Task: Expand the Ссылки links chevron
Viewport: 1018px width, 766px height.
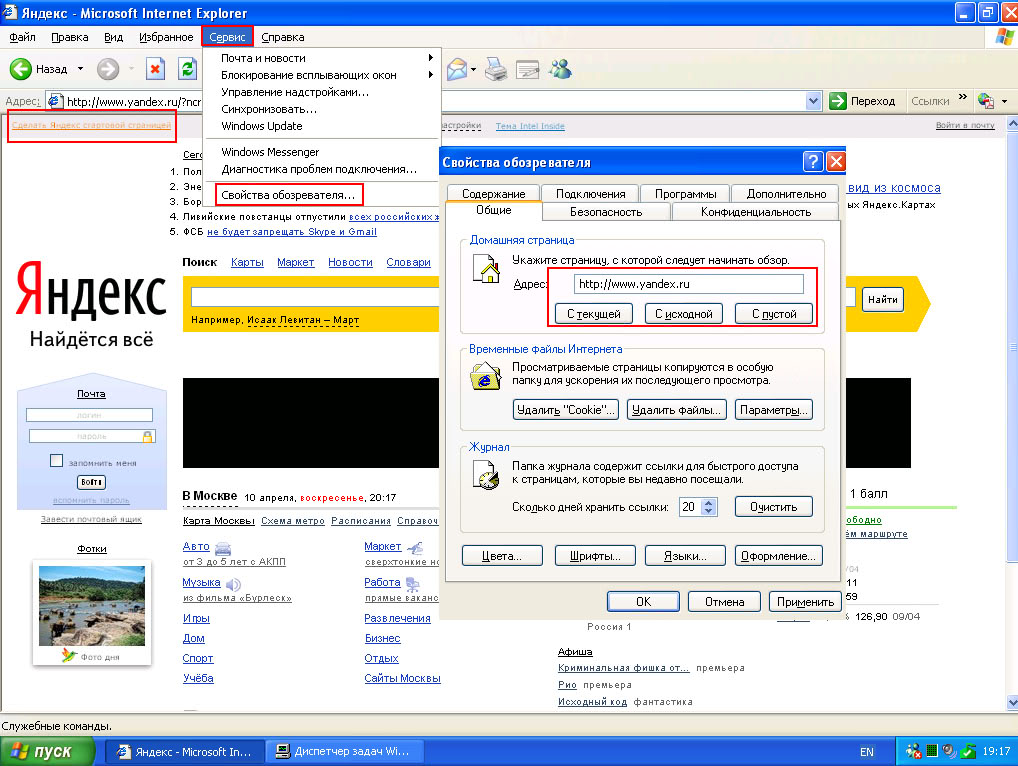Action: coord(963,97)
